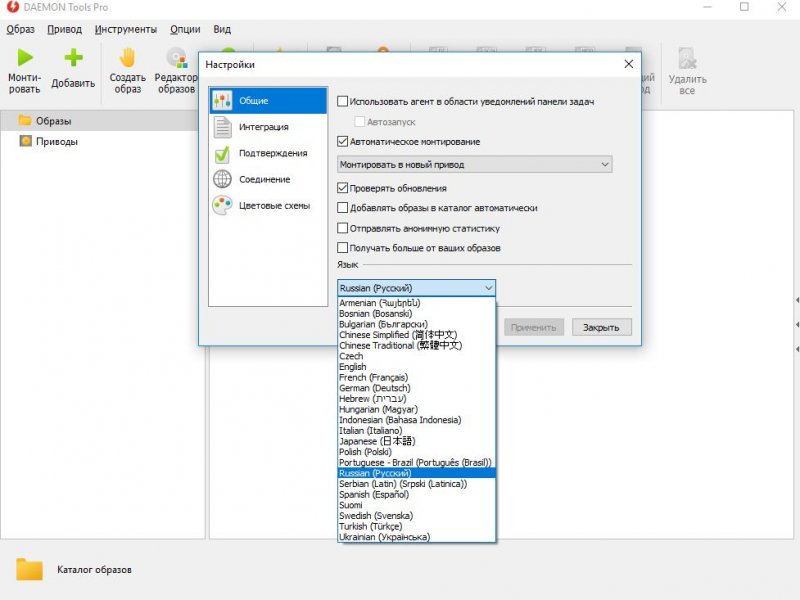Open the Опции menu
This screenshot has height=600, width=800.
tap(185, 29)
